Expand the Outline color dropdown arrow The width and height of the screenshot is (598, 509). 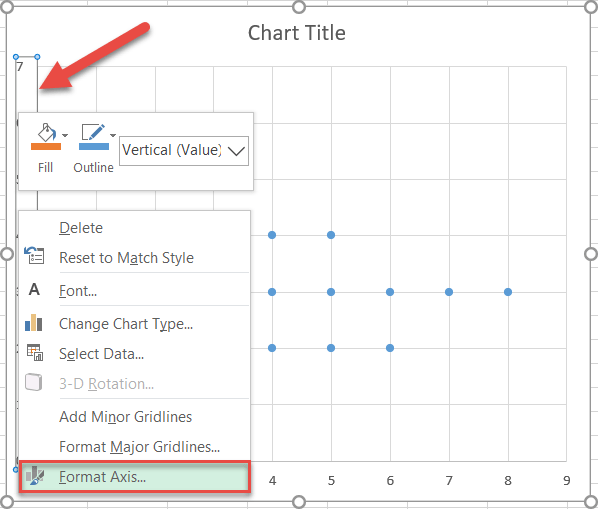[113, 135]
